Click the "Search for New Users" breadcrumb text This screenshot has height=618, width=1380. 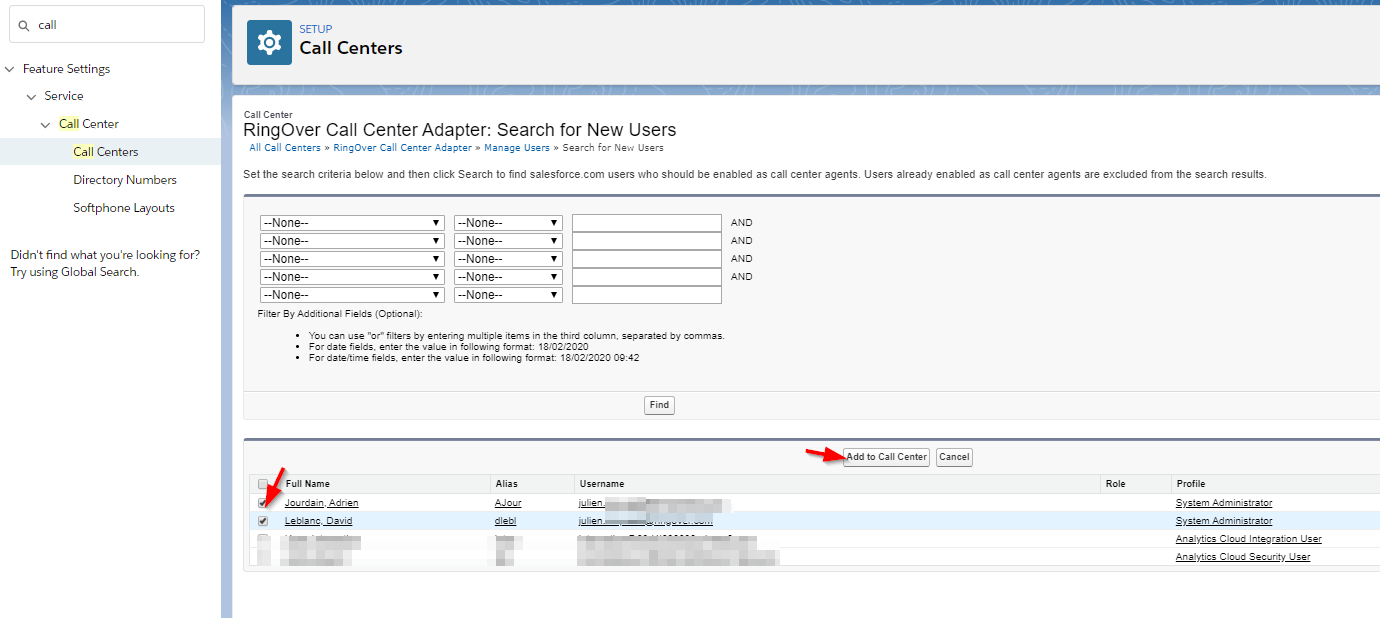[x=613, y=148]
